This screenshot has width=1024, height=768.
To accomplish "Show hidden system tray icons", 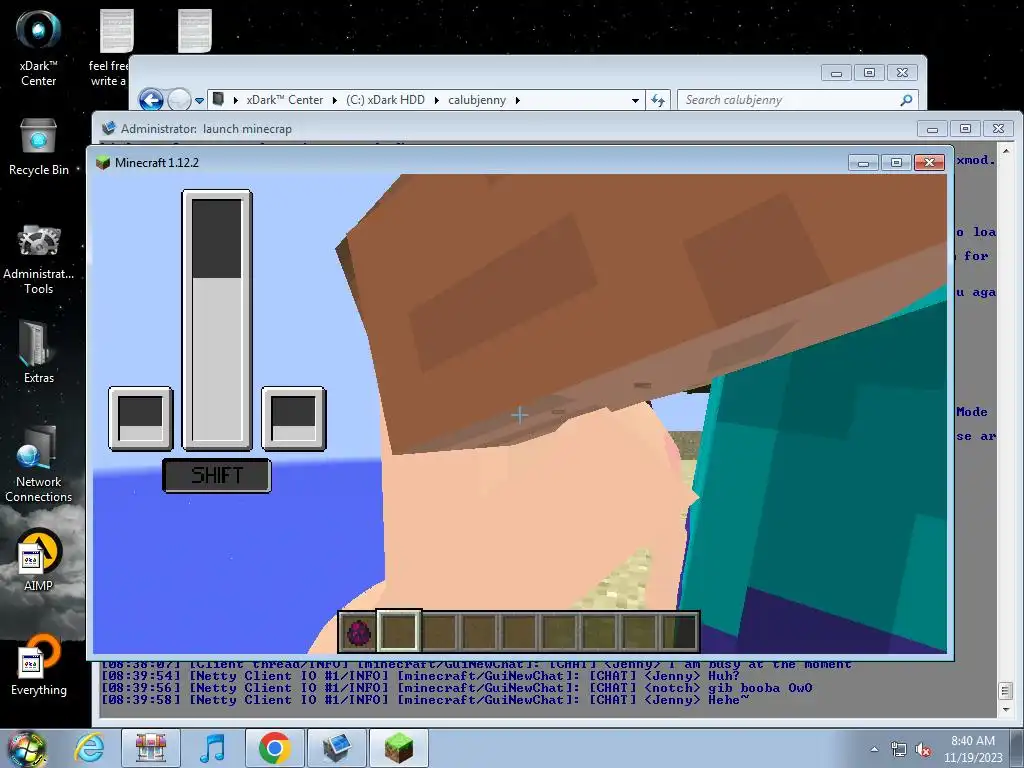I will coord(874,749).
